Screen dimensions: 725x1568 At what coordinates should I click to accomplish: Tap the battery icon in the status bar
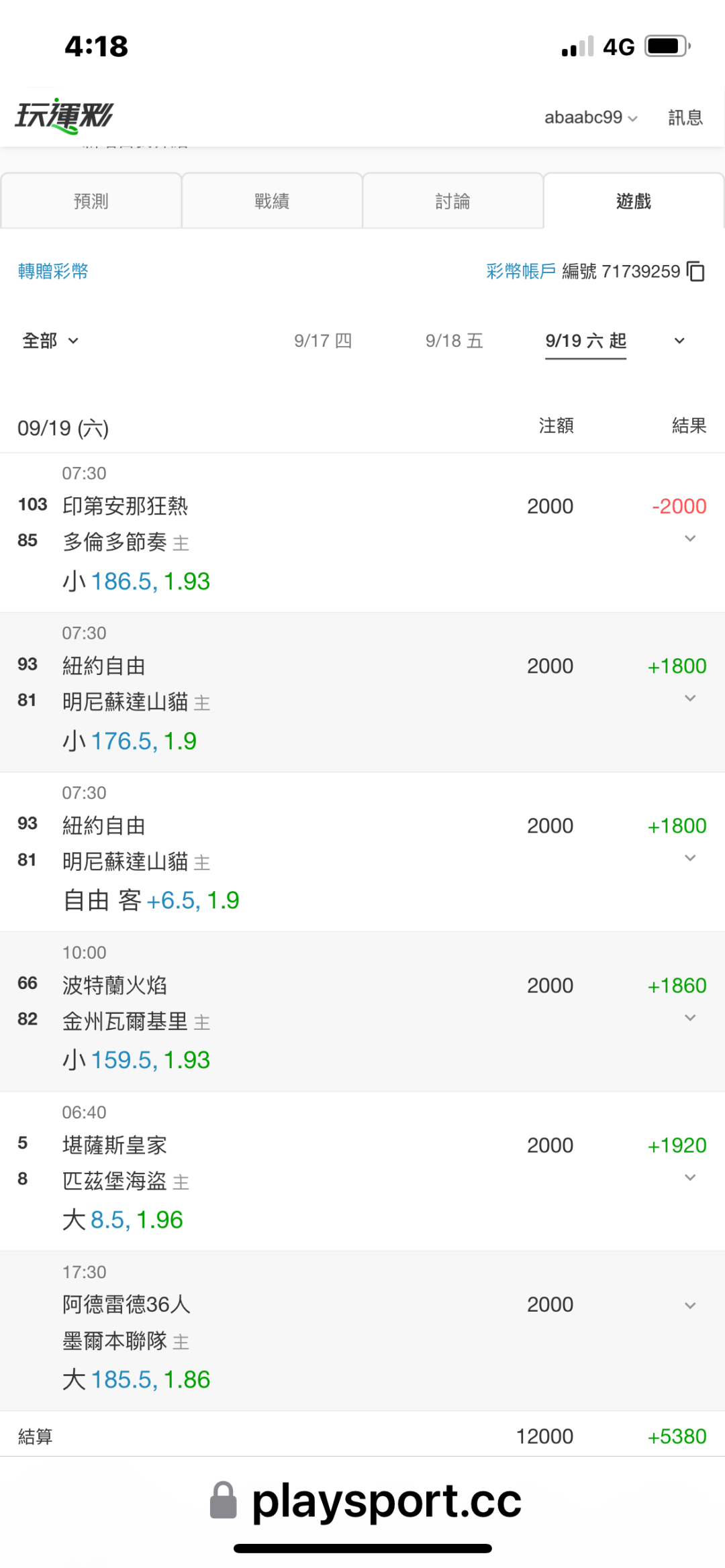(668, 46)
